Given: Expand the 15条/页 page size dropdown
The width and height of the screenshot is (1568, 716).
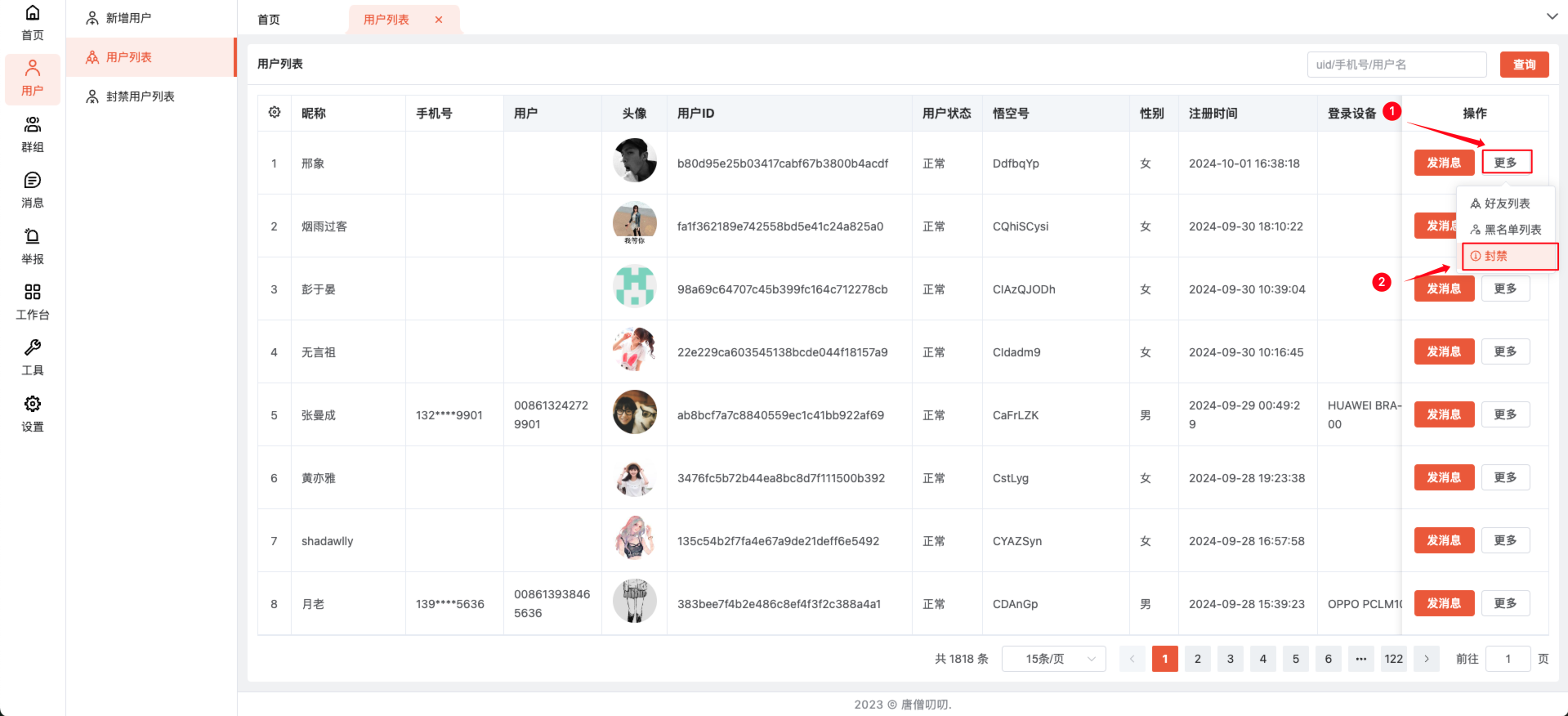Looking at the screenshot, I should tap(1053, 659).
